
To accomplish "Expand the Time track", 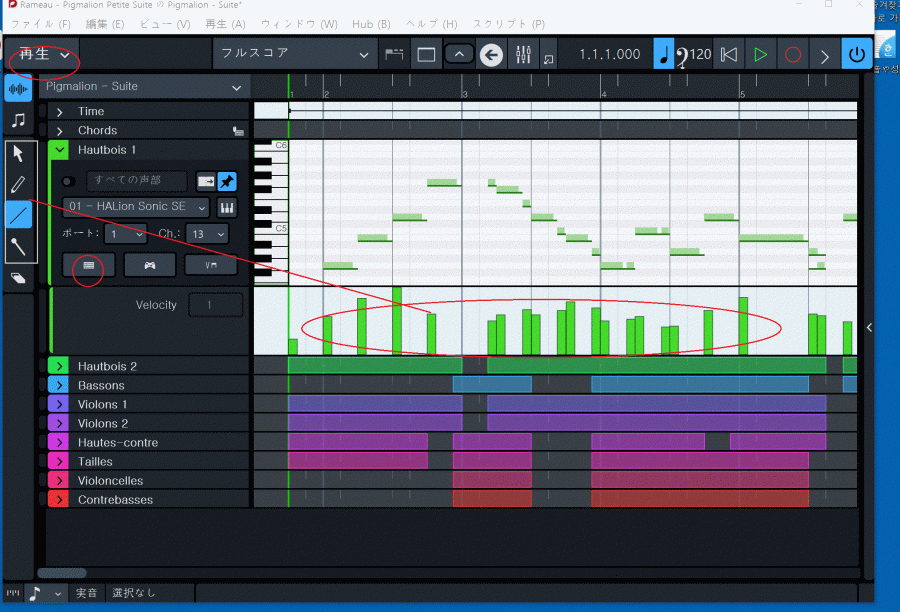I will coord(59,112).
